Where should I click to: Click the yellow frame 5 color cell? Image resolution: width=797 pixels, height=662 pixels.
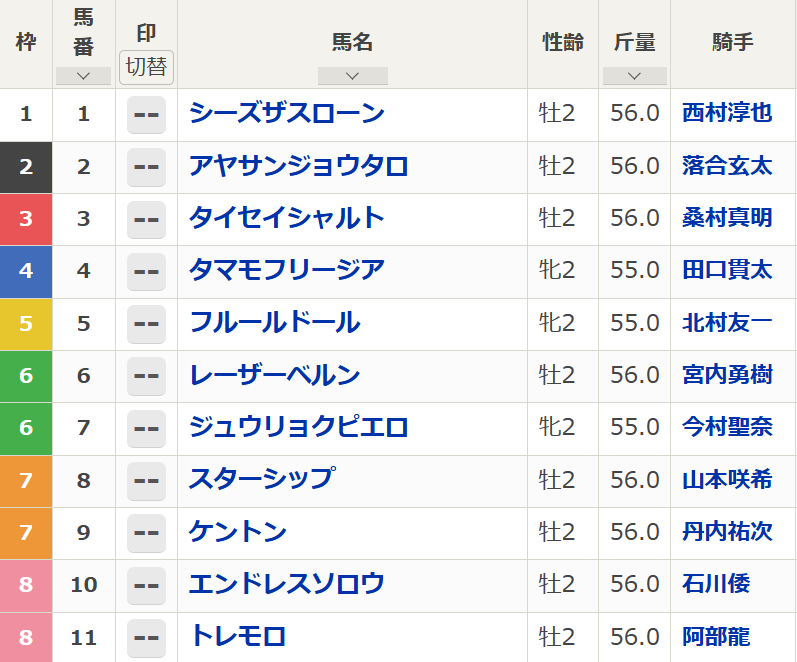26,323
